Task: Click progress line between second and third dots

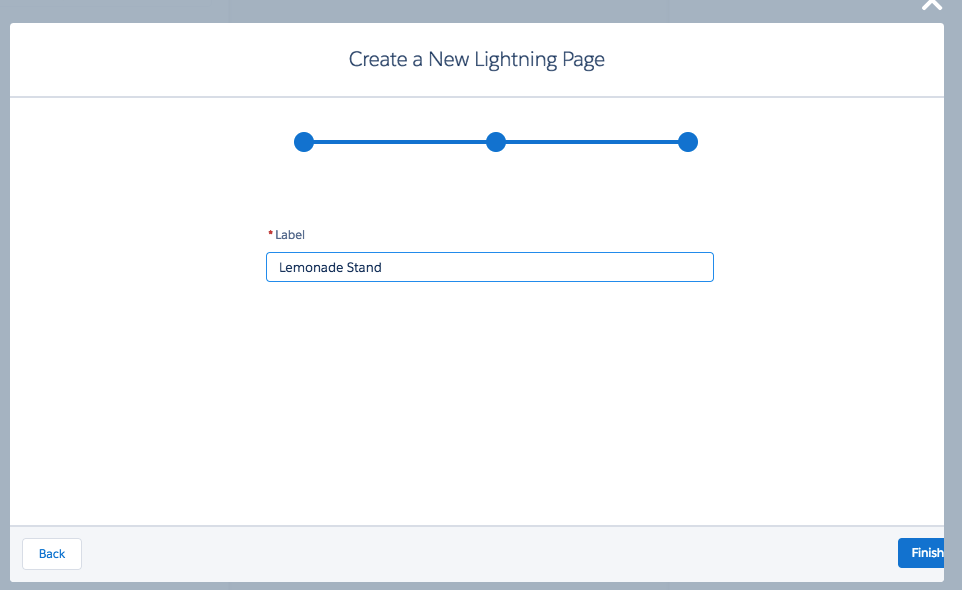Action: coord(592,142)
